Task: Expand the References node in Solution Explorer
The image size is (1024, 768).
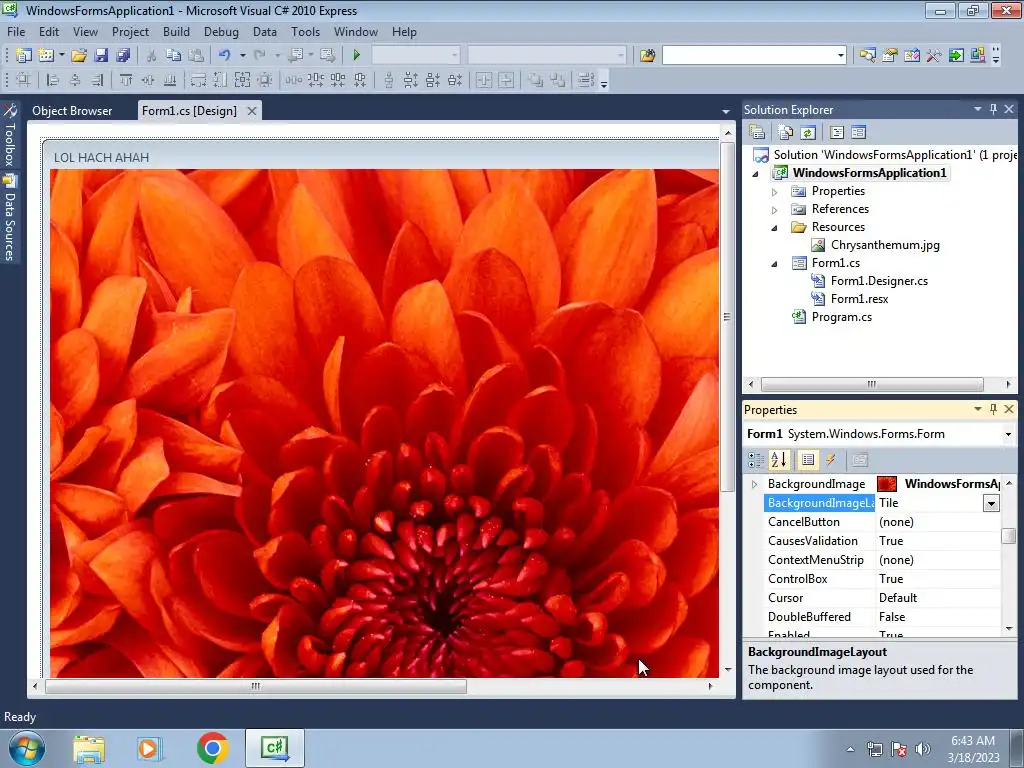Action: click(x=775, y=210)
